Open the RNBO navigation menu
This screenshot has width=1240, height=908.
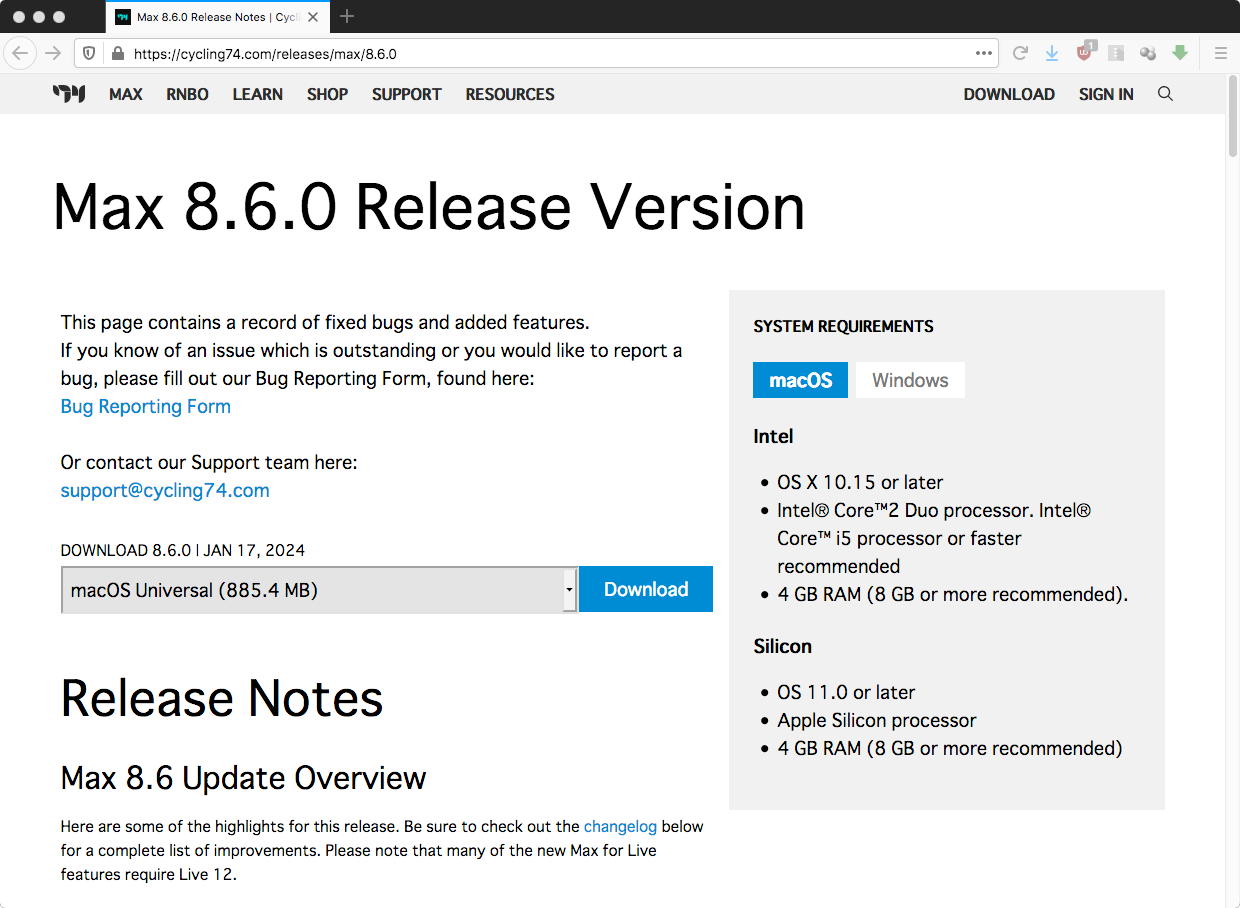point(188,94)
